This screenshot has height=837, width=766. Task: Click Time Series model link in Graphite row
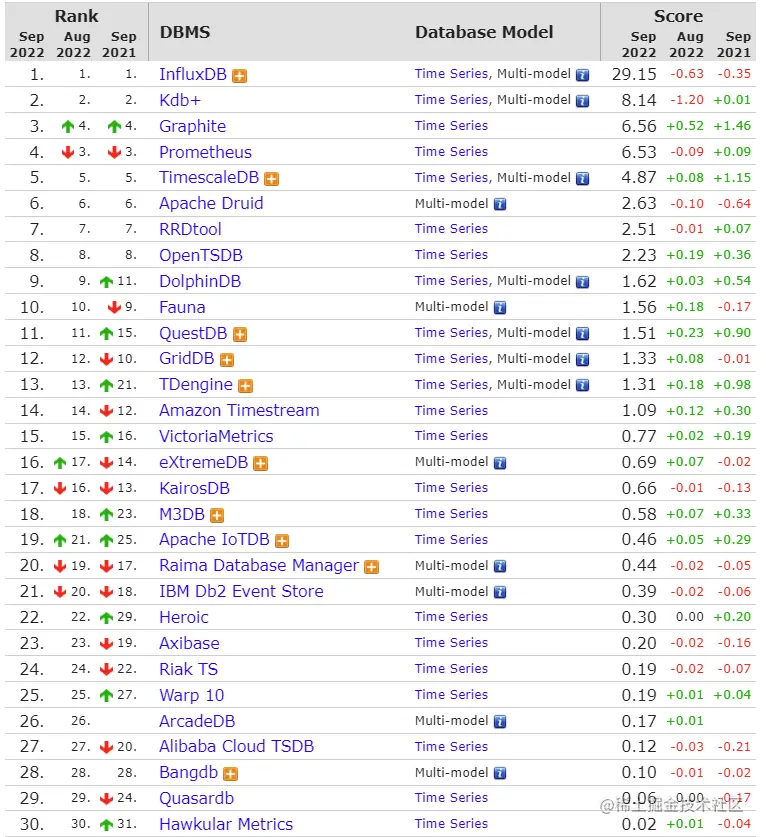coord(451,126)
